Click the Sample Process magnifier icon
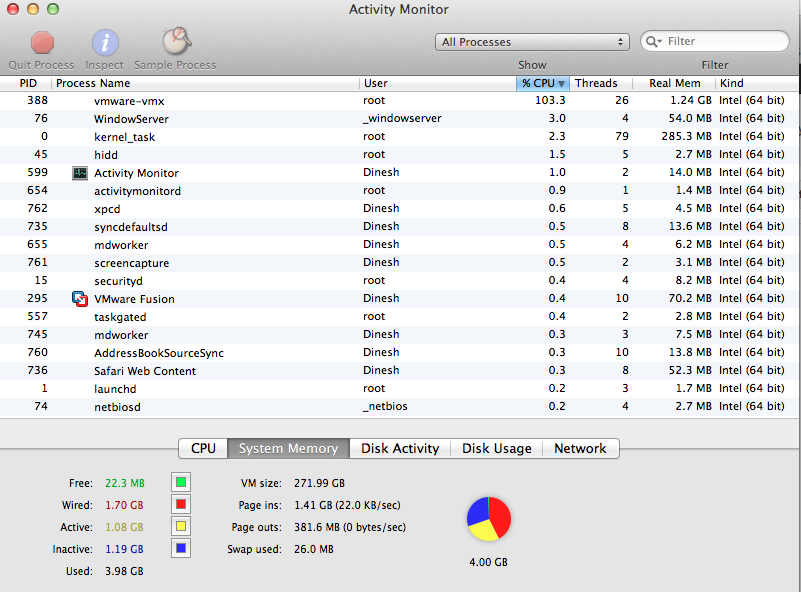This screenshot has height=592, width=801. (x=176, y=41)
